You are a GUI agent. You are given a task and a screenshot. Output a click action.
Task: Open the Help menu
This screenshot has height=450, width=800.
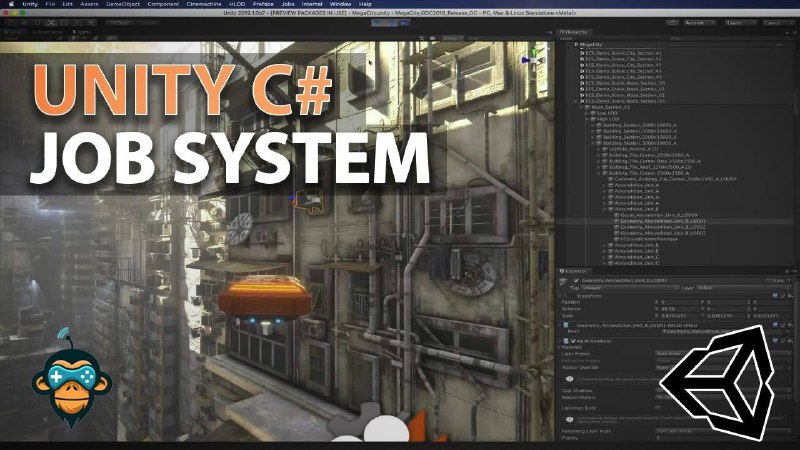tap(365, 4)
